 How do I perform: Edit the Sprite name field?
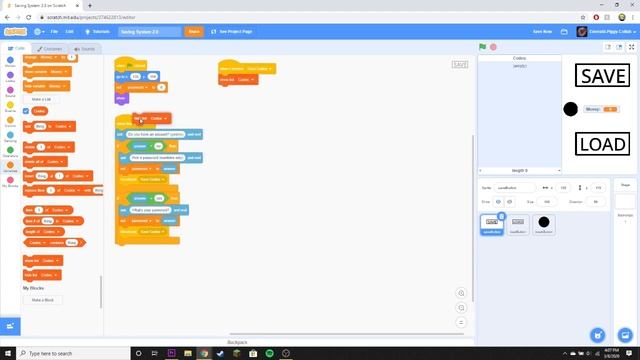(515, 188)
